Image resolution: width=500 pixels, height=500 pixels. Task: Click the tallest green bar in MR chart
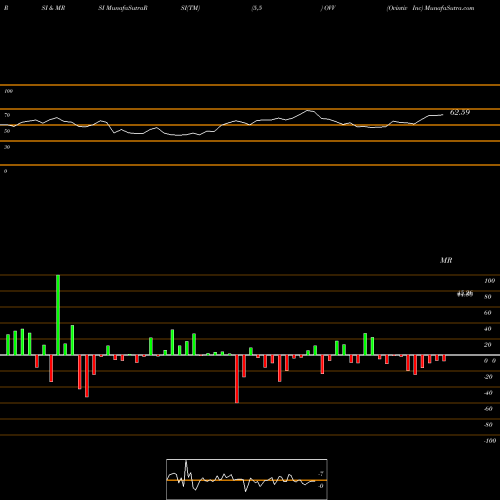point(58,315)
